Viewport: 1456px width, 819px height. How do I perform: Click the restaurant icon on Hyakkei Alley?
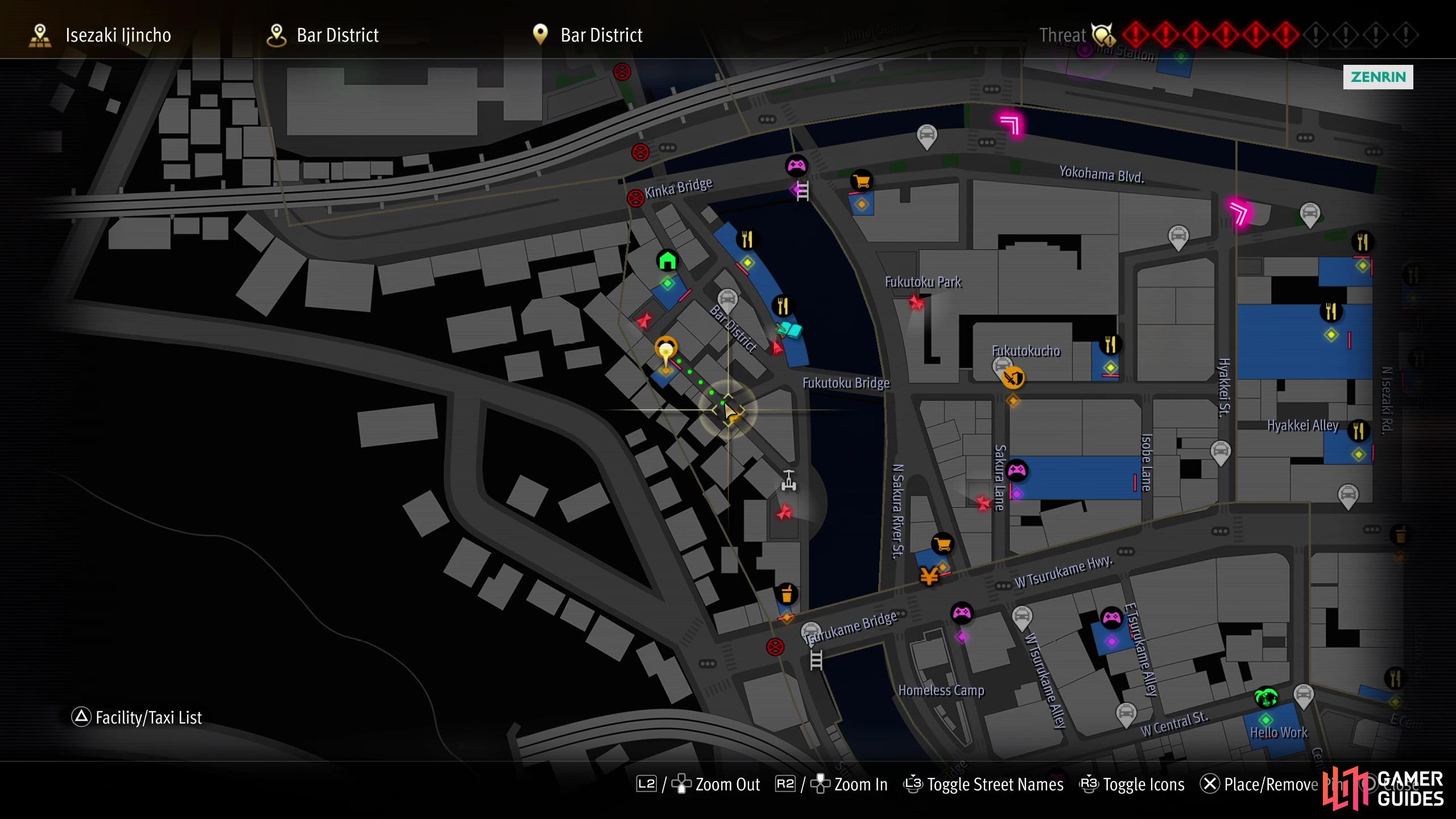coord(1359,431)
